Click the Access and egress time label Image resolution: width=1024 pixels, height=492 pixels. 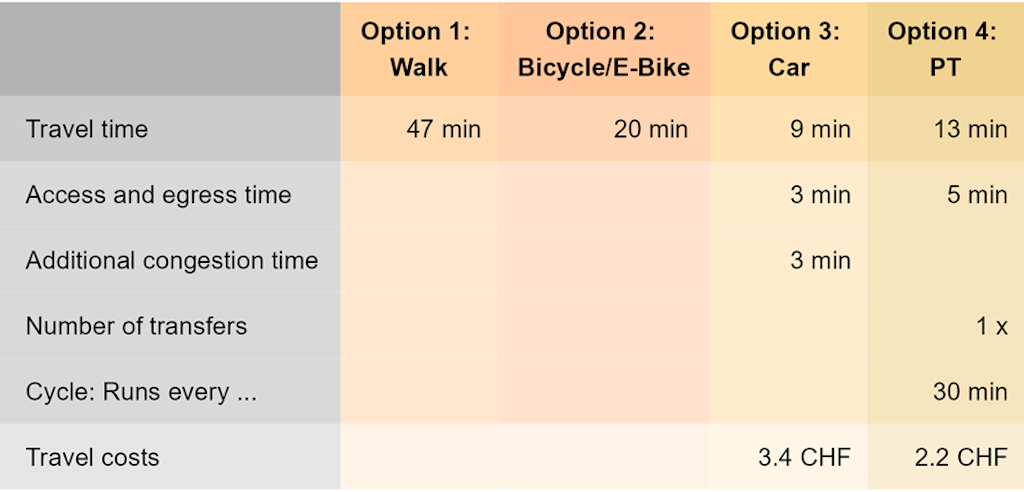[x=158, y=195]
